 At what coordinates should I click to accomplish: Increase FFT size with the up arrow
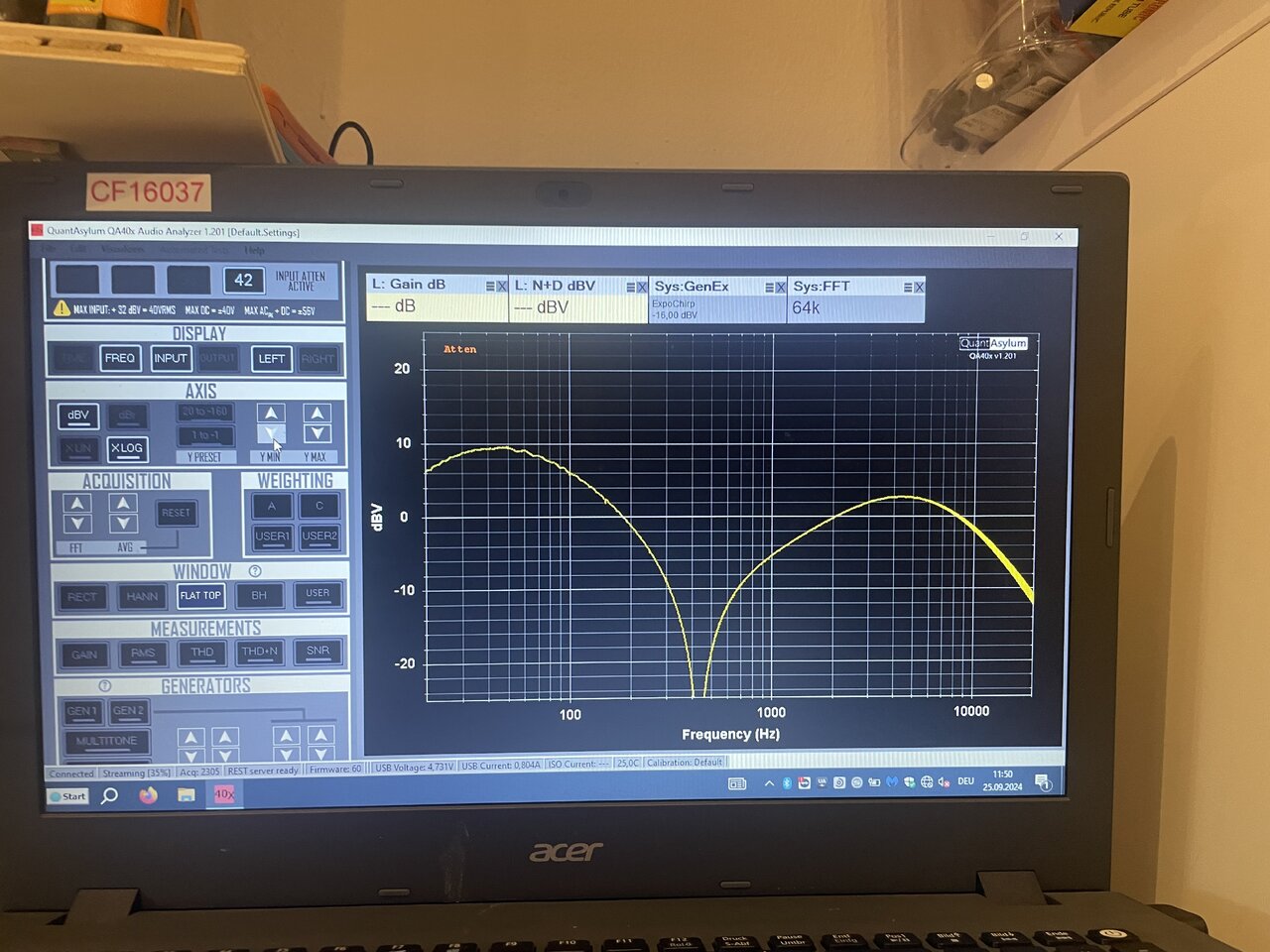77,504
